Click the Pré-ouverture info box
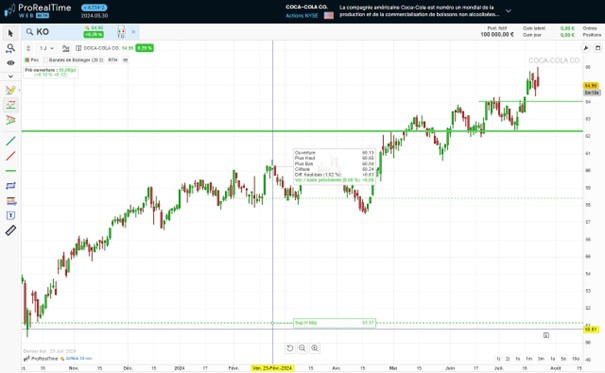 tap(51, 72)
